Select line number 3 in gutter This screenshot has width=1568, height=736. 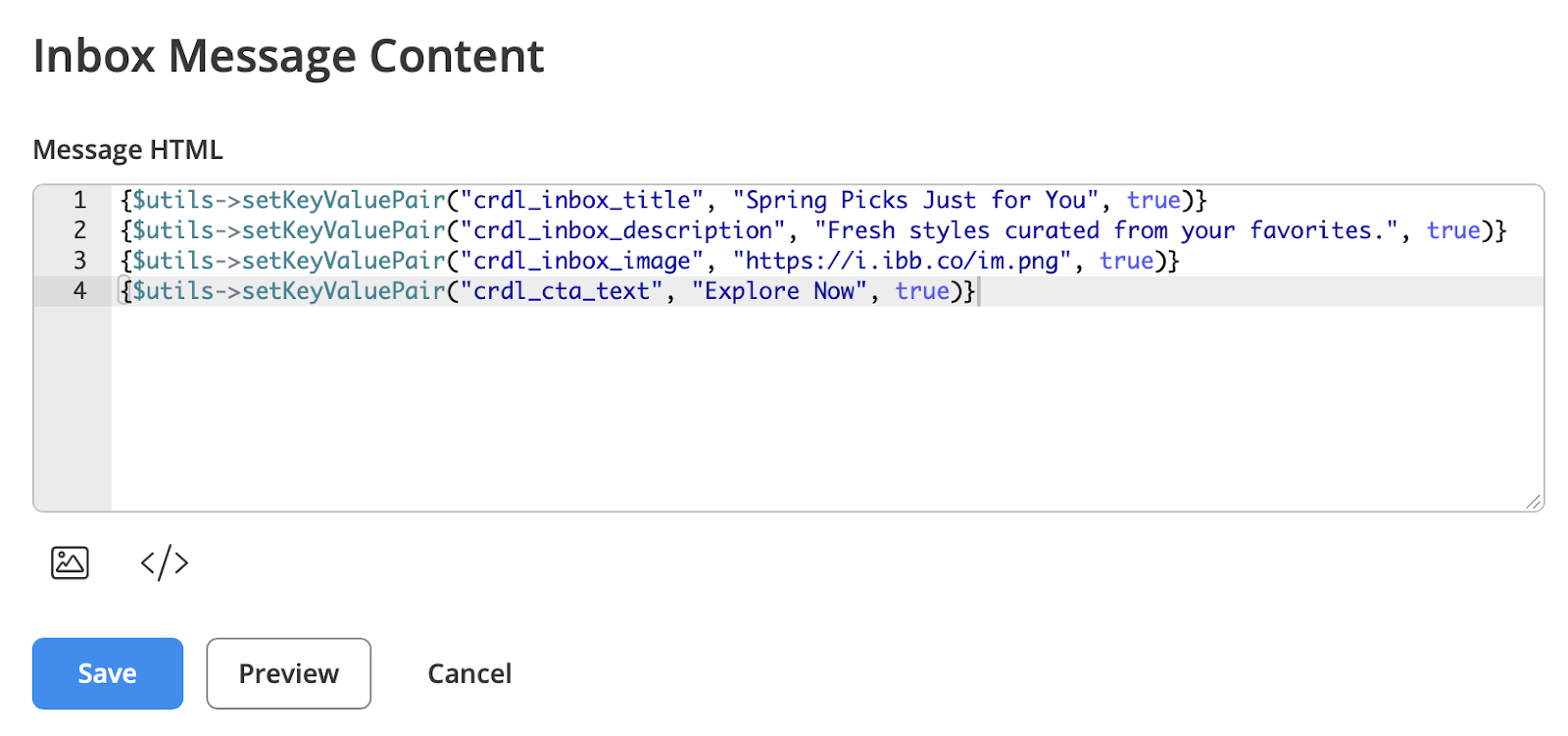80,261
